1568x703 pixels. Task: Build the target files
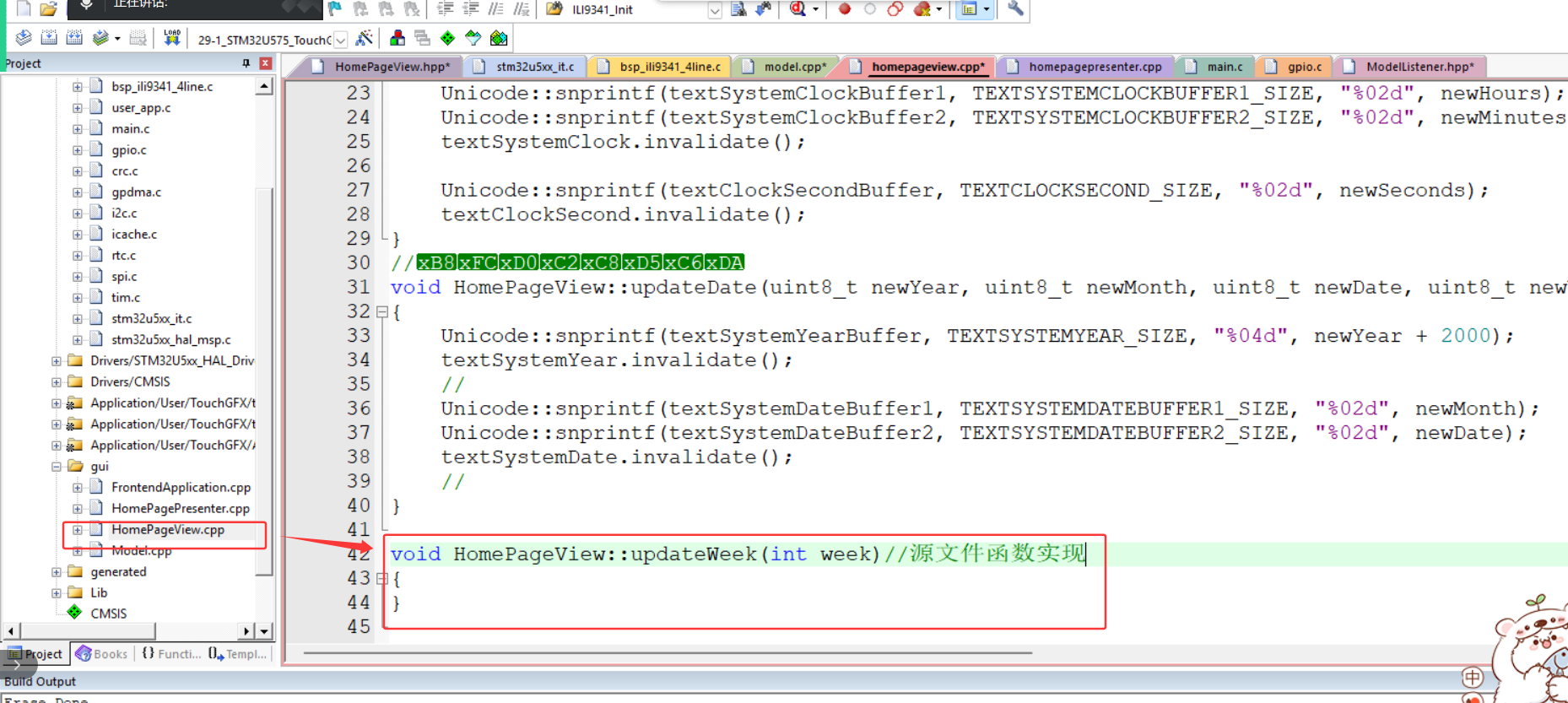pyautogui.click(x=49, y=38)
